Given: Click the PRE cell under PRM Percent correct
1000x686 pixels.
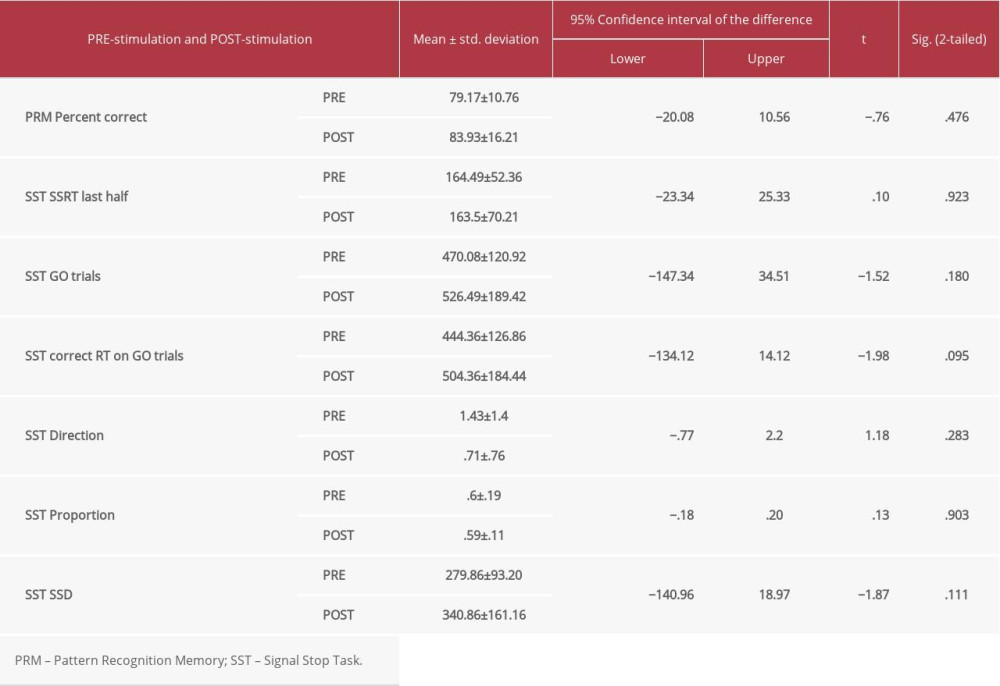Looking at the screenshot, I should pos(335,97).
